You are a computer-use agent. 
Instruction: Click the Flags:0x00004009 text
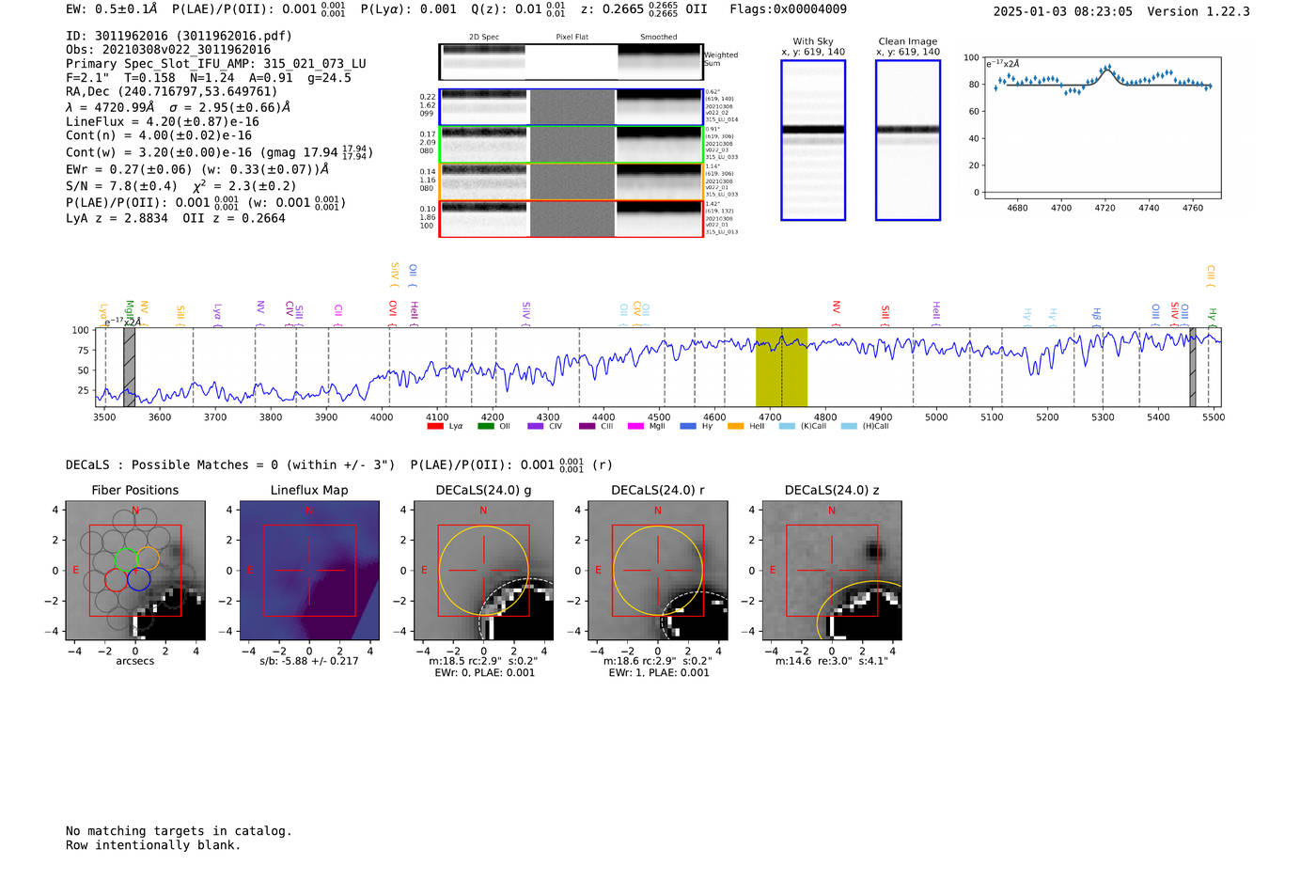tap(788, 9)
